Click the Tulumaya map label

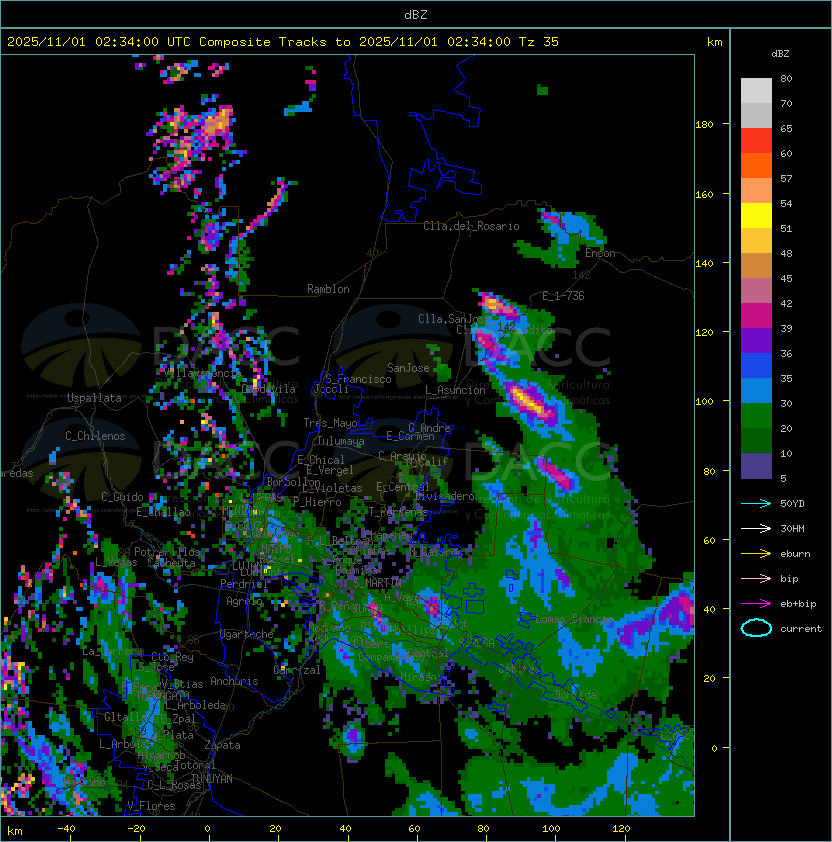[341, 441]
